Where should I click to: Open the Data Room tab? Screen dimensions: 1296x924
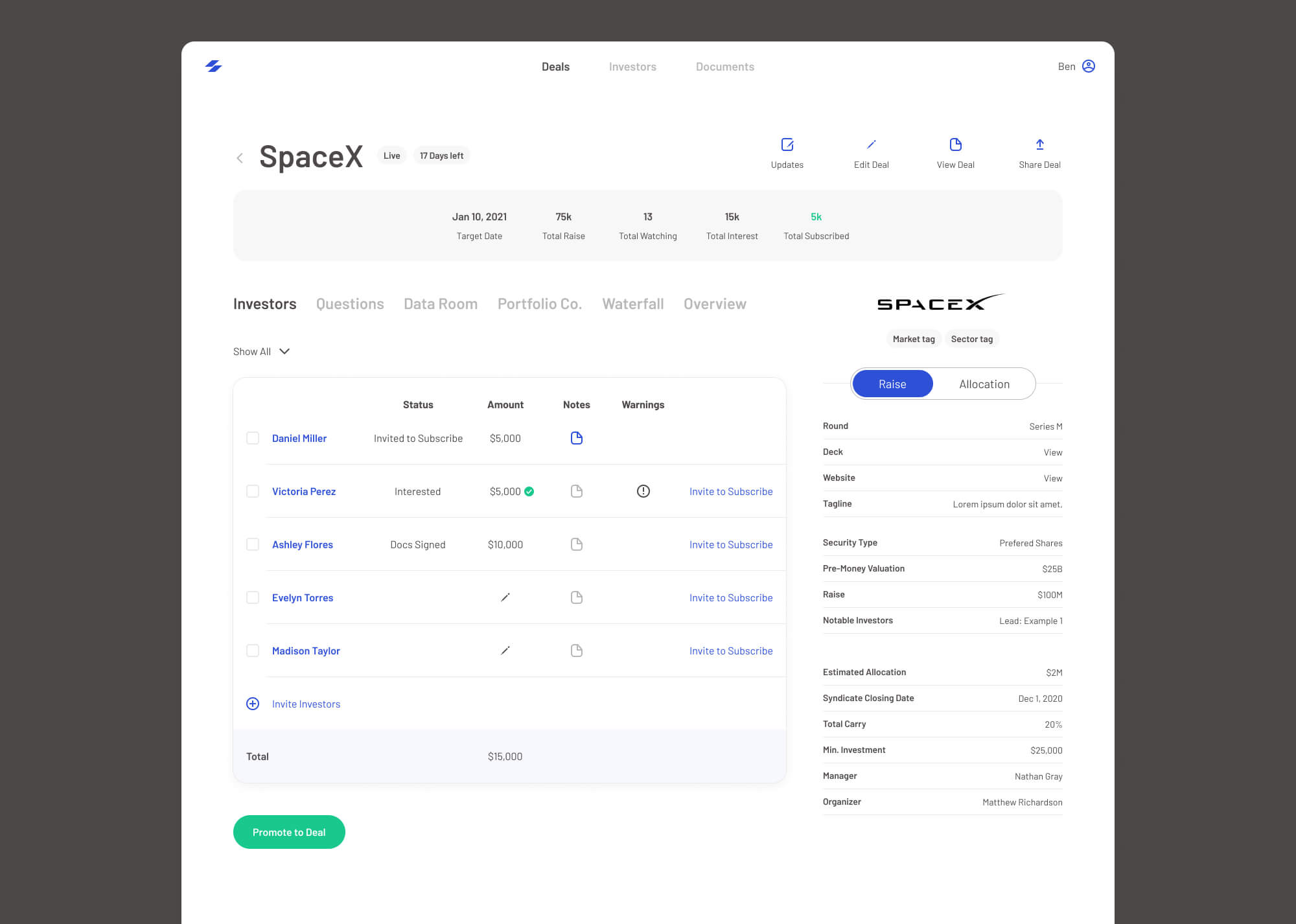441,304
